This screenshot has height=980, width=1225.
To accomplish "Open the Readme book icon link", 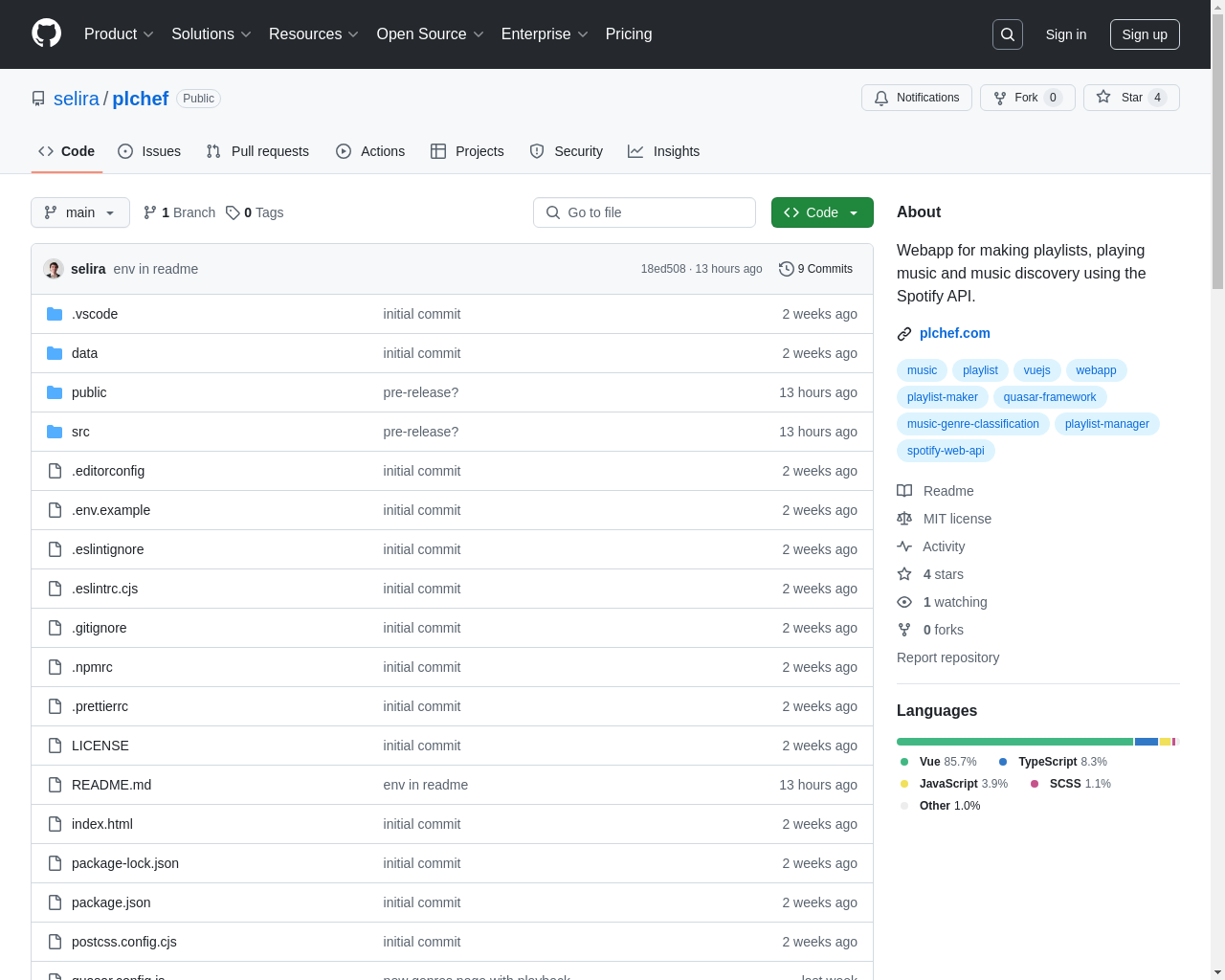I will [904, 491].
